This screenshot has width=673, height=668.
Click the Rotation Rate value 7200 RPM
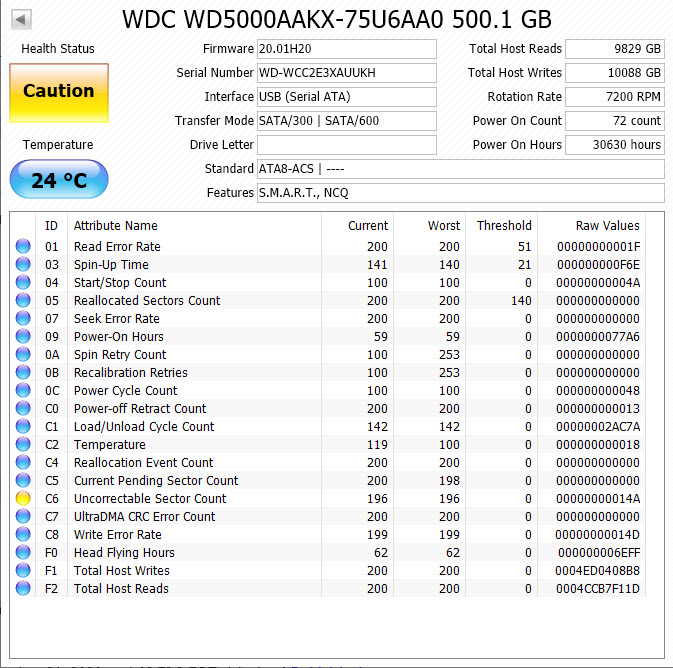[x=615, y=97]
